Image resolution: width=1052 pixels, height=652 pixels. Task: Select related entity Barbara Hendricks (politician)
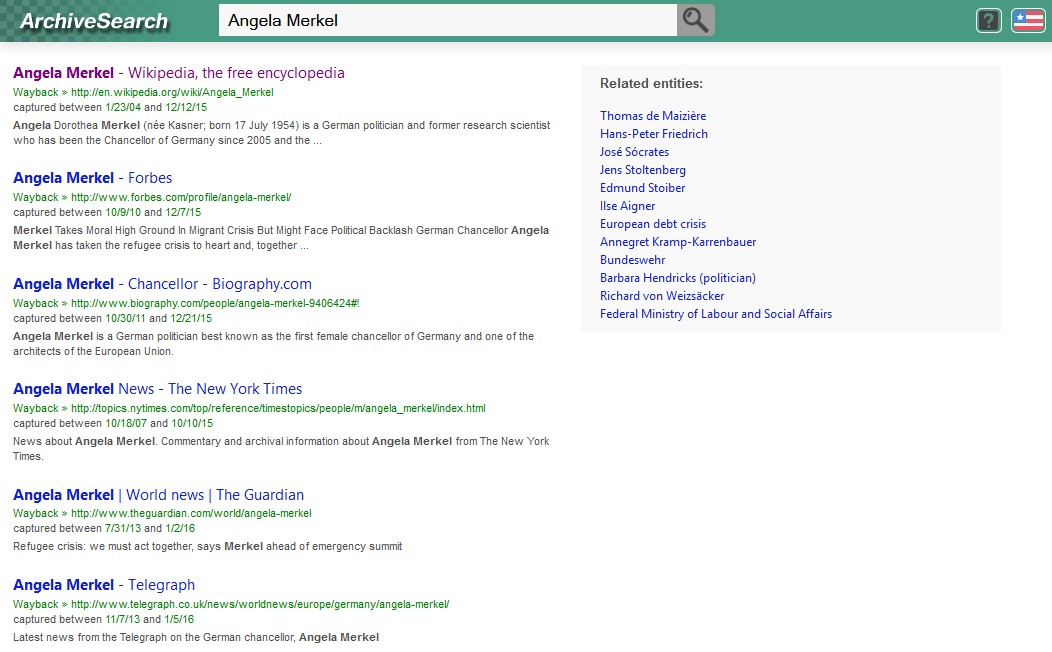(678, 278)
